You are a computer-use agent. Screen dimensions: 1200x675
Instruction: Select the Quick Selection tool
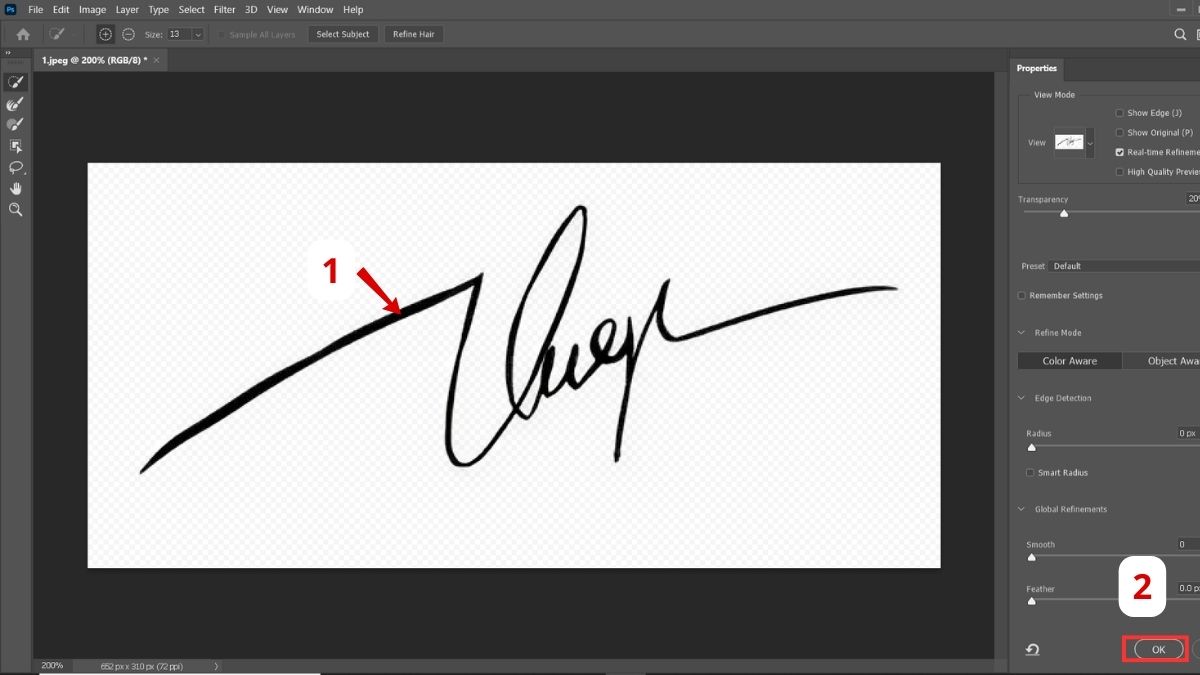pos(14,83)
